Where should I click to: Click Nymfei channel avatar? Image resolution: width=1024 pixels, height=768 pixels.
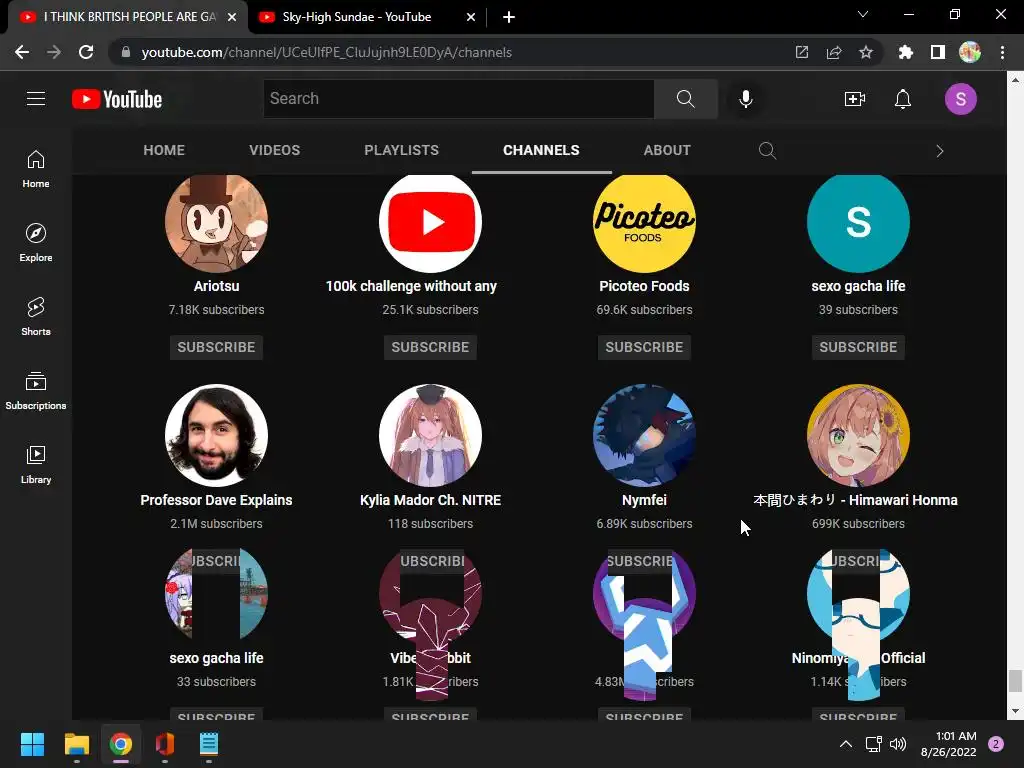click(x=644, y=436)
